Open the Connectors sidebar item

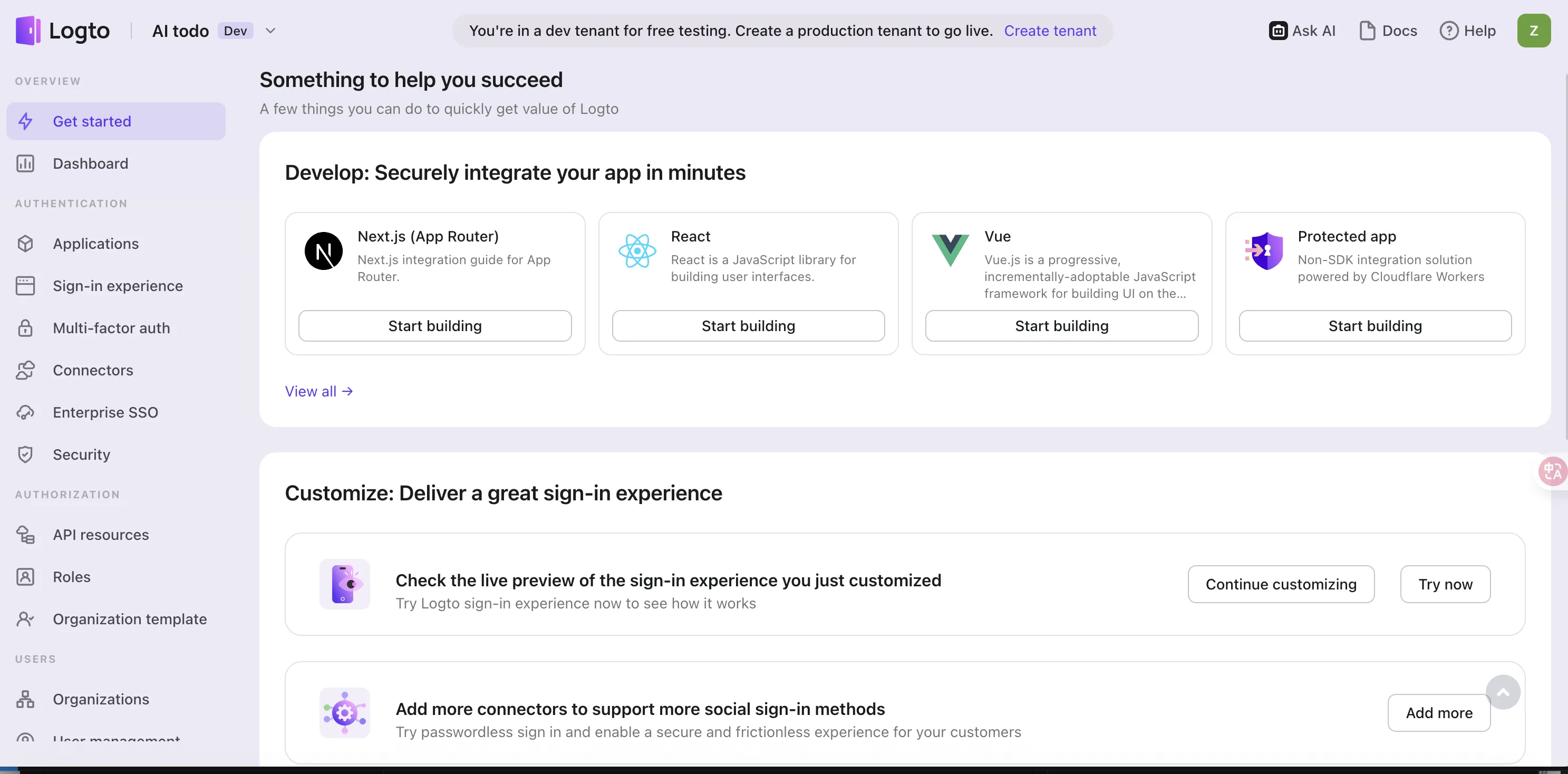click(x=92, y=370)
